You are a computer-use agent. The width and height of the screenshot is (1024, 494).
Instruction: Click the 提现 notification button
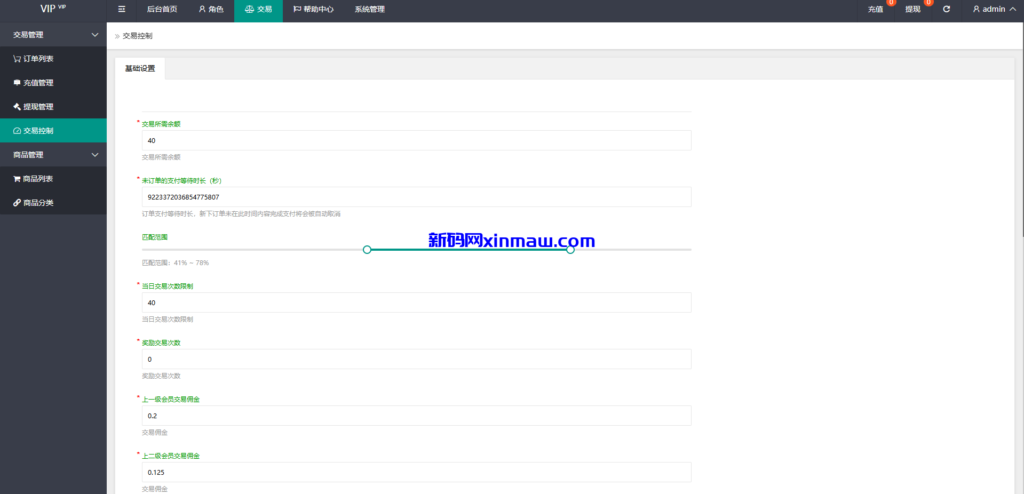point(912,9)
